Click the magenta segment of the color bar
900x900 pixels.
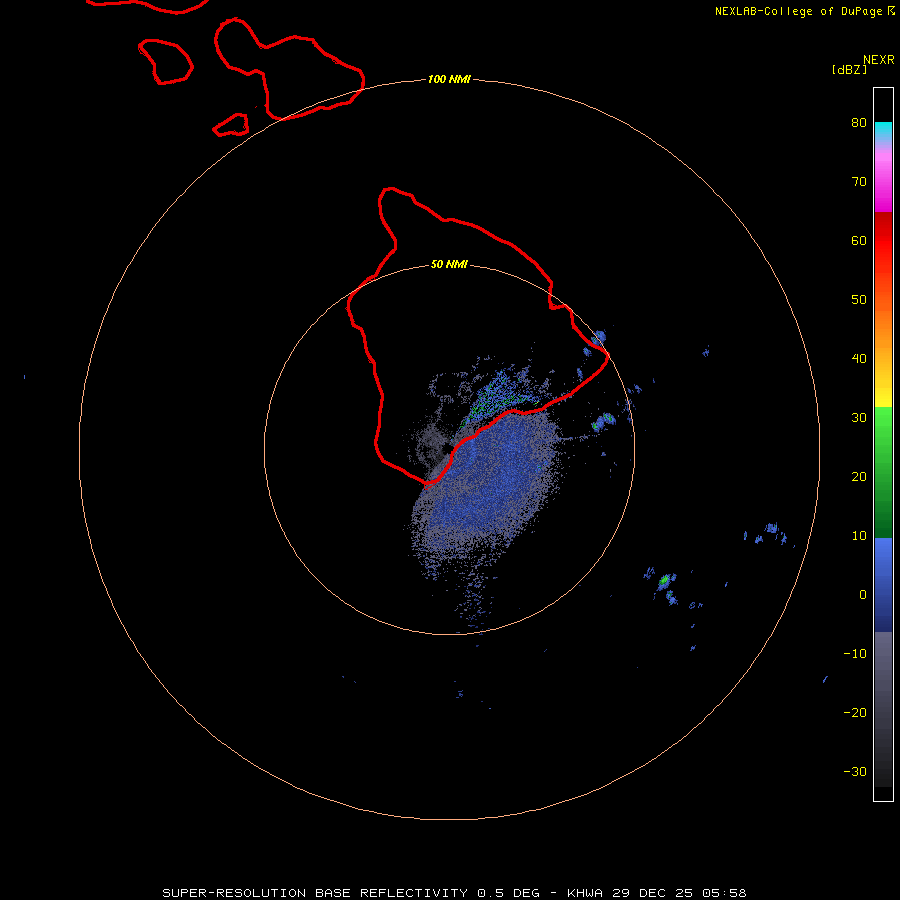[883, 184]
